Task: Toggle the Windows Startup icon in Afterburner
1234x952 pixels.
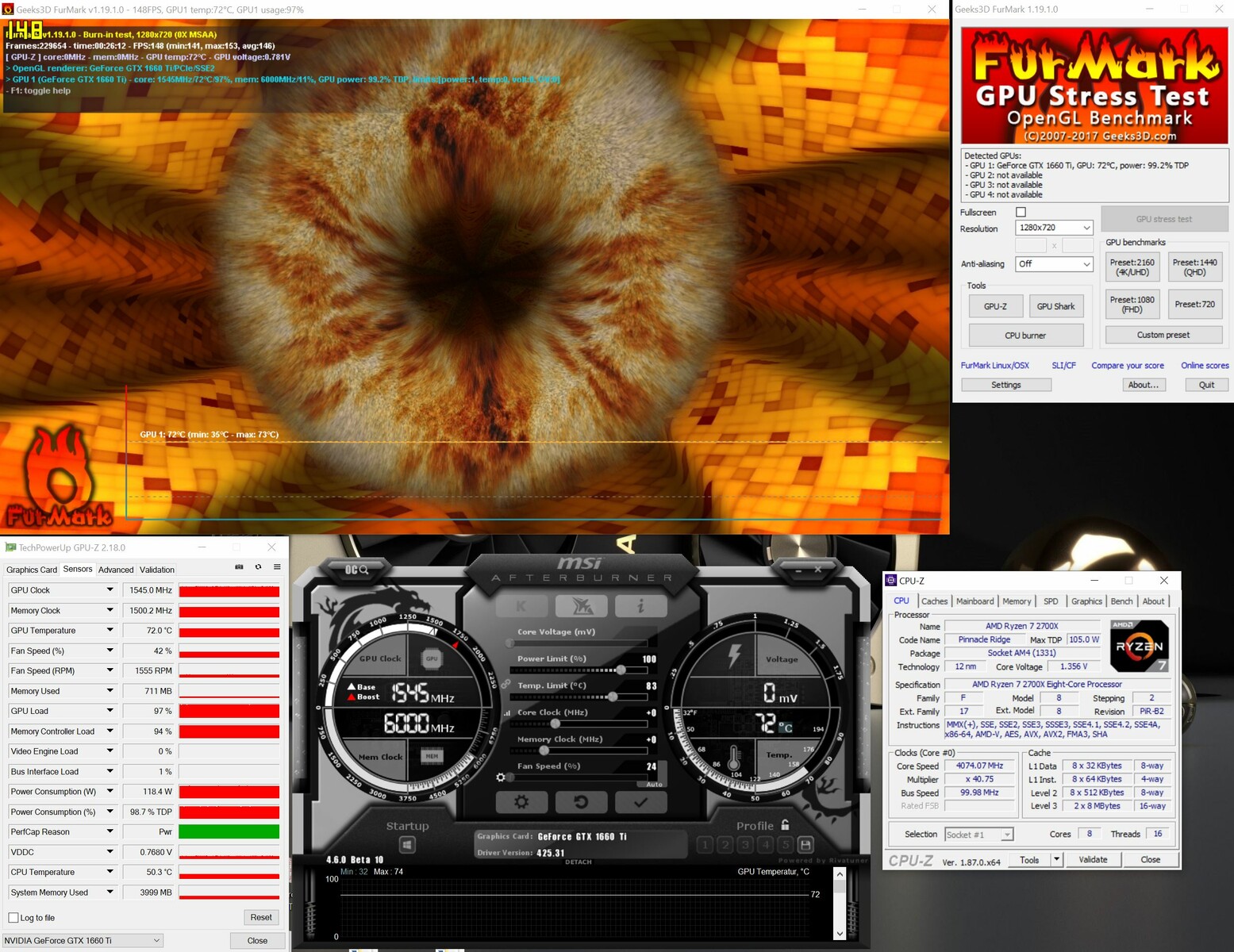Action: point(407,845)
